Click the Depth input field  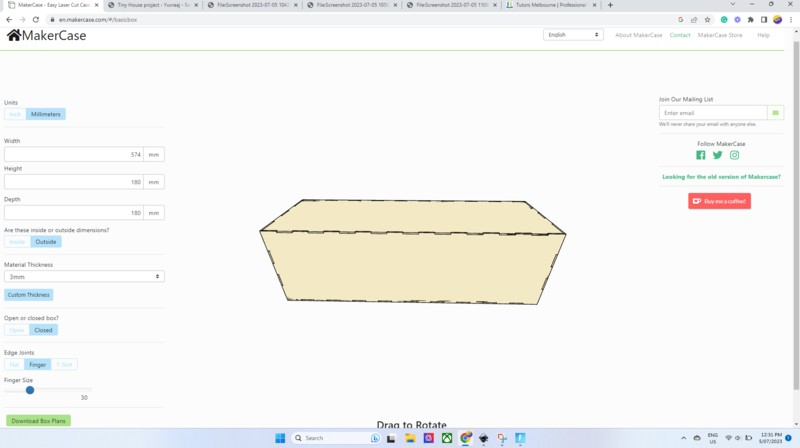(x=74, y=213)
